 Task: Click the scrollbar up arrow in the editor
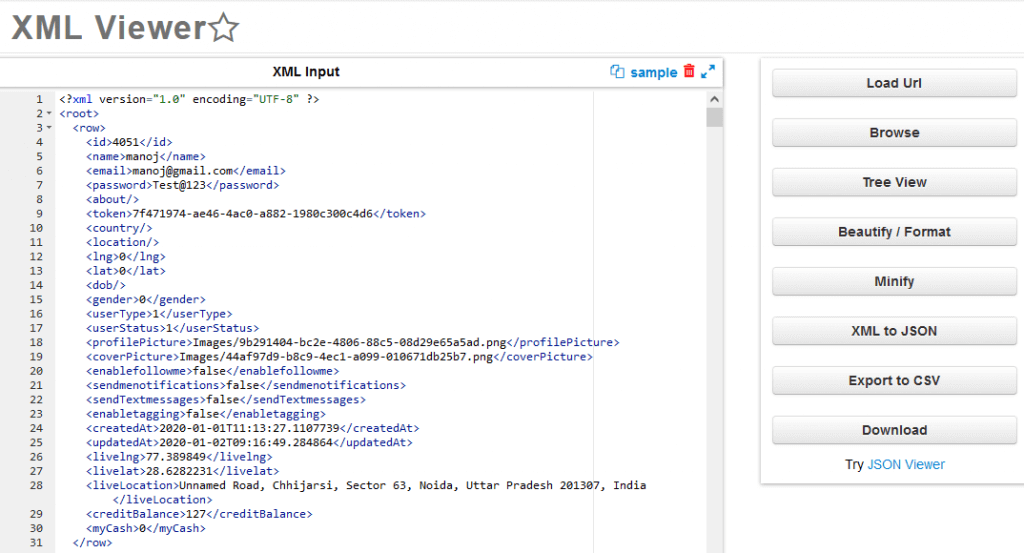coord(714,99)
